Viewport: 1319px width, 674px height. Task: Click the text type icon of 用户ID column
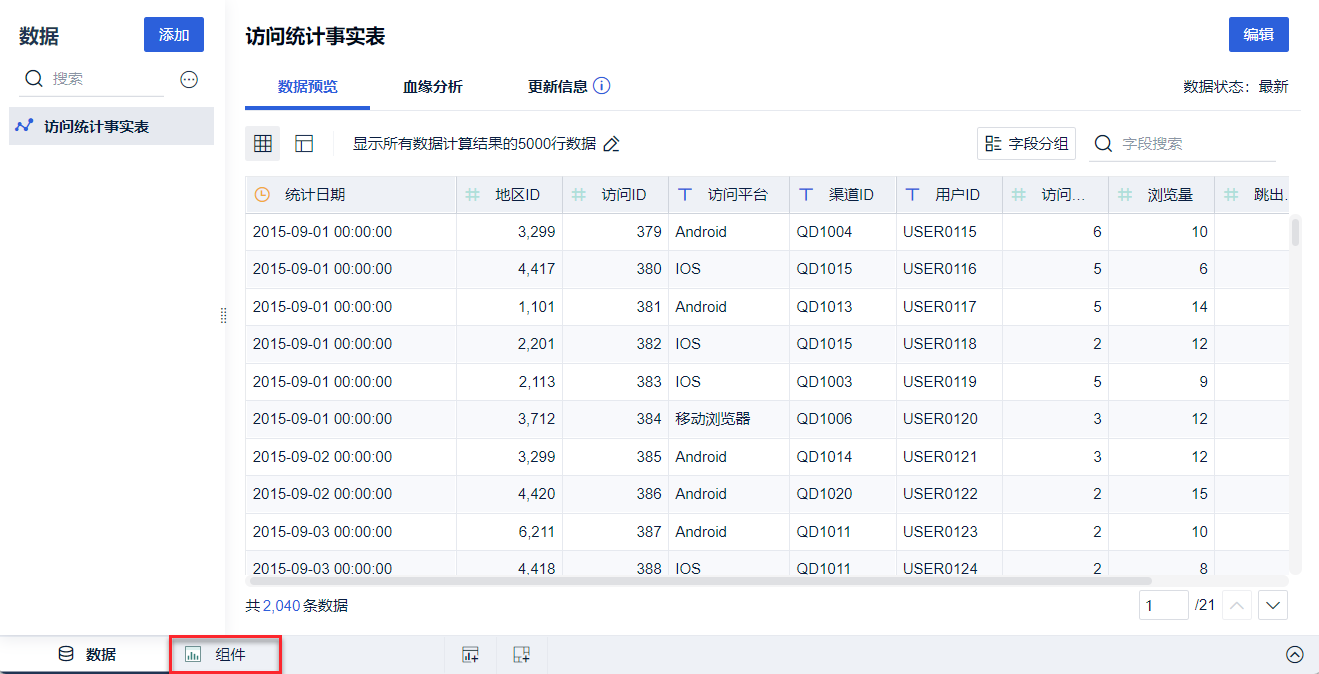(912, 195)
